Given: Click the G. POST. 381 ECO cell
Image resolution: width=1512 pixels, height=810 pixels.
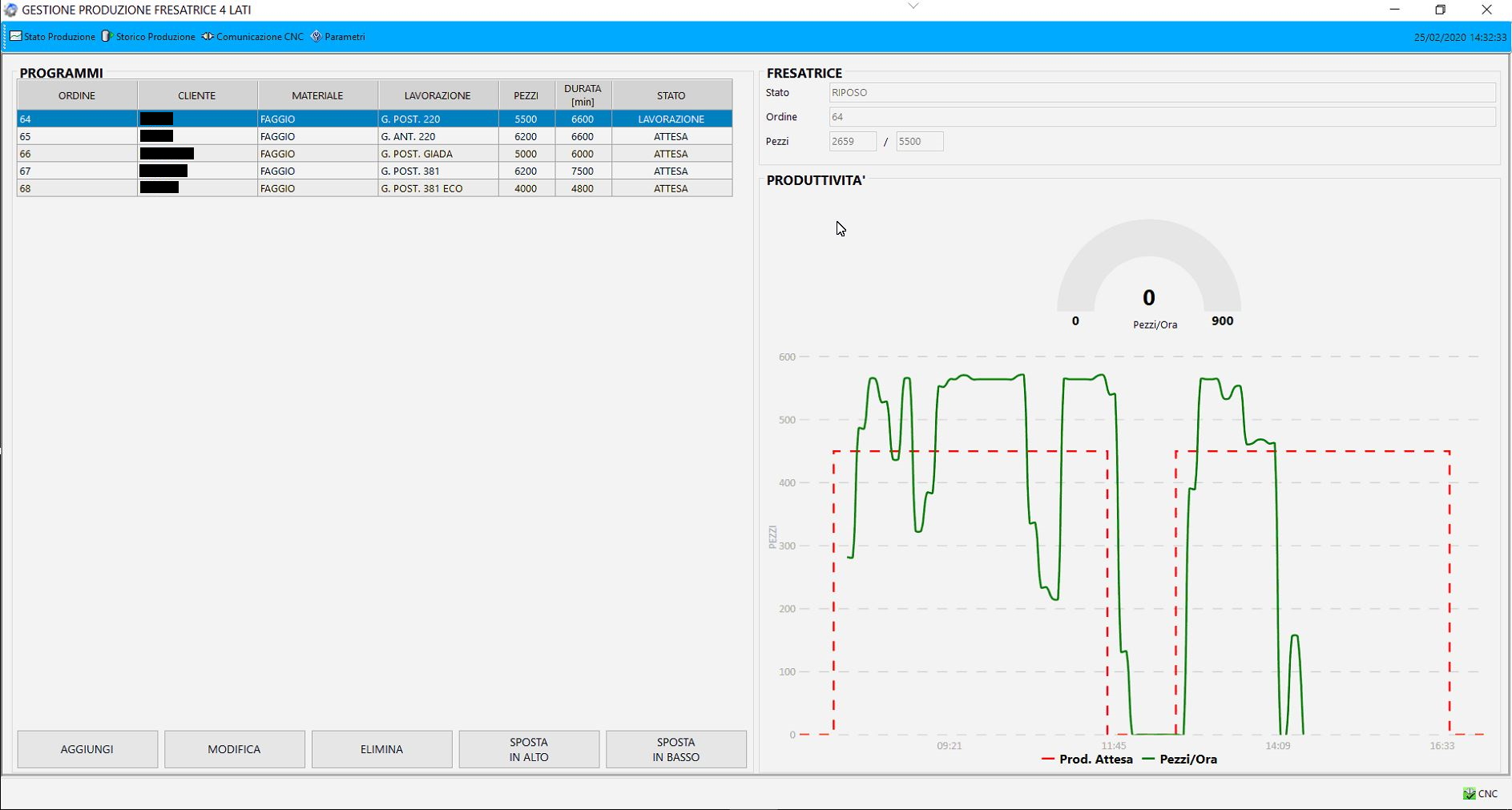Looking at the screenshot, I should 438,188.
